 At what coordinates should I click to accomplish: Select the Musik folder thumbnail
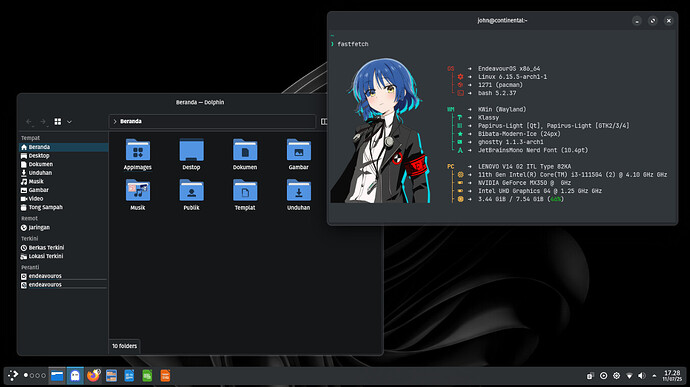138,191
